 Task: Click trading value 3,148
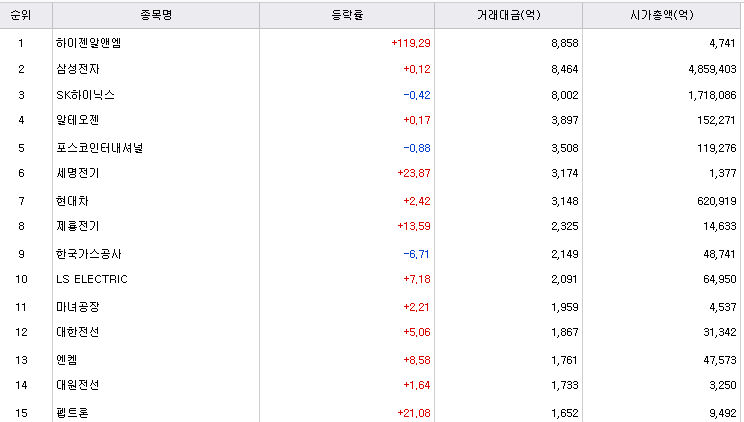pos(565,201)
